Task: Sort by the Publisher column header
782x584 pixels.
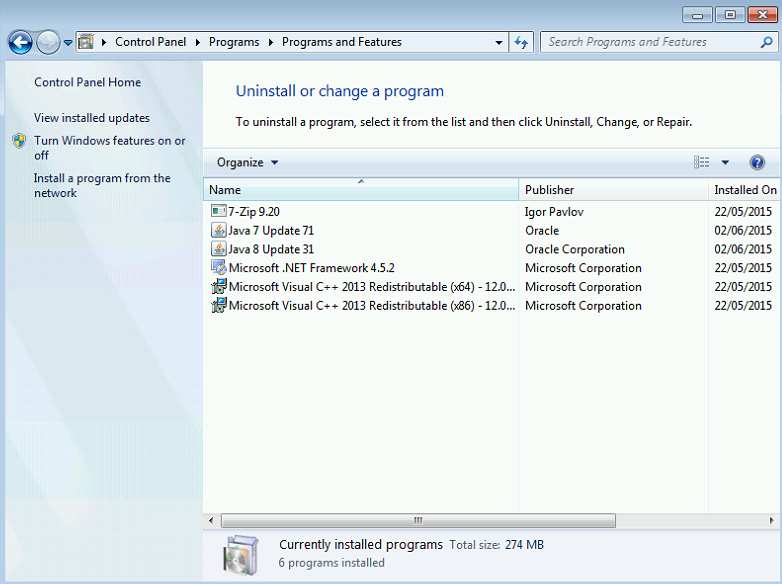Action: (613, 190)
